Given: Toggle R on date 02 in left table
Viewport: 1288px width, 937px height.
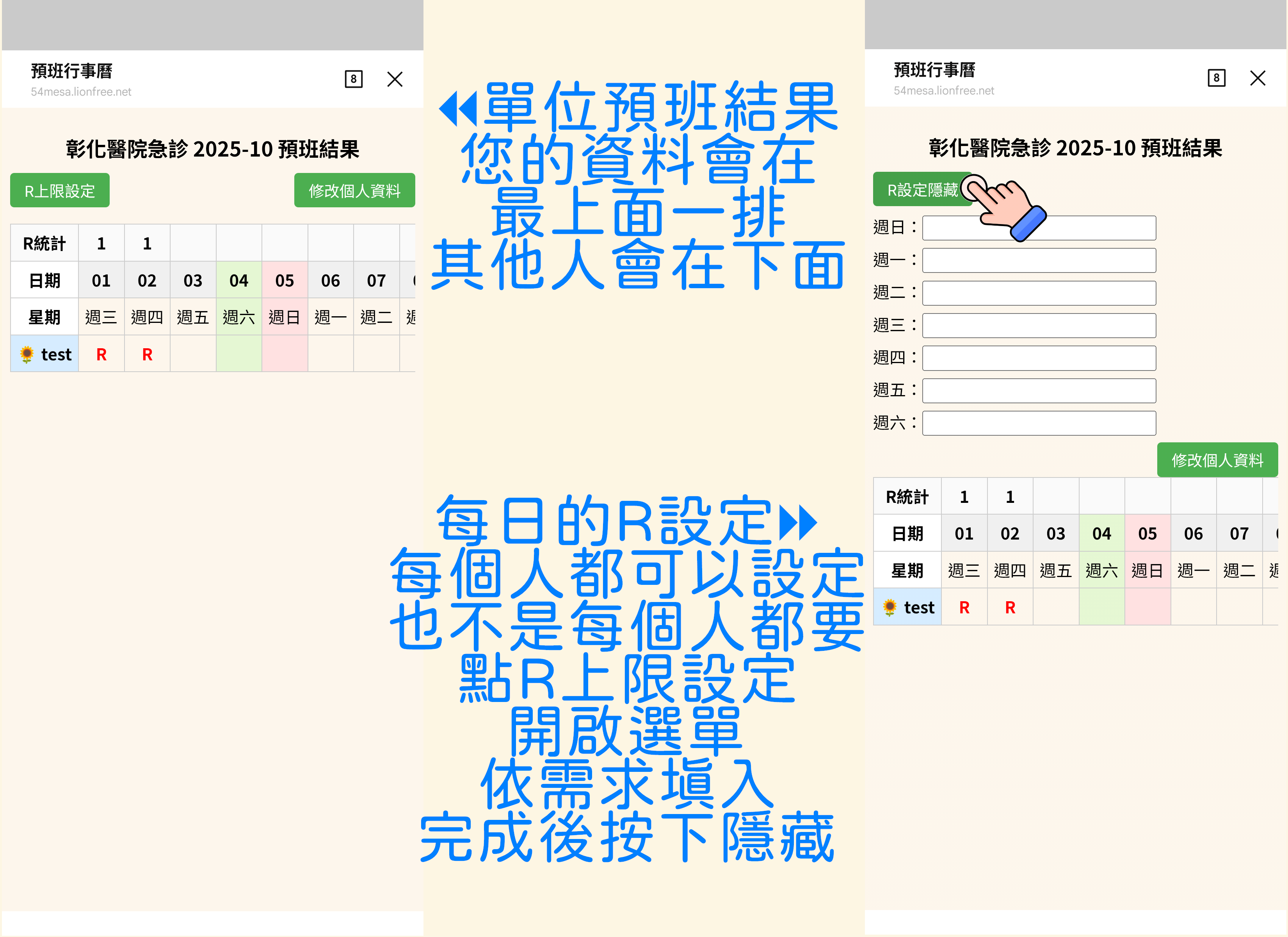Looking at the screenshot, I should (147, 354).
